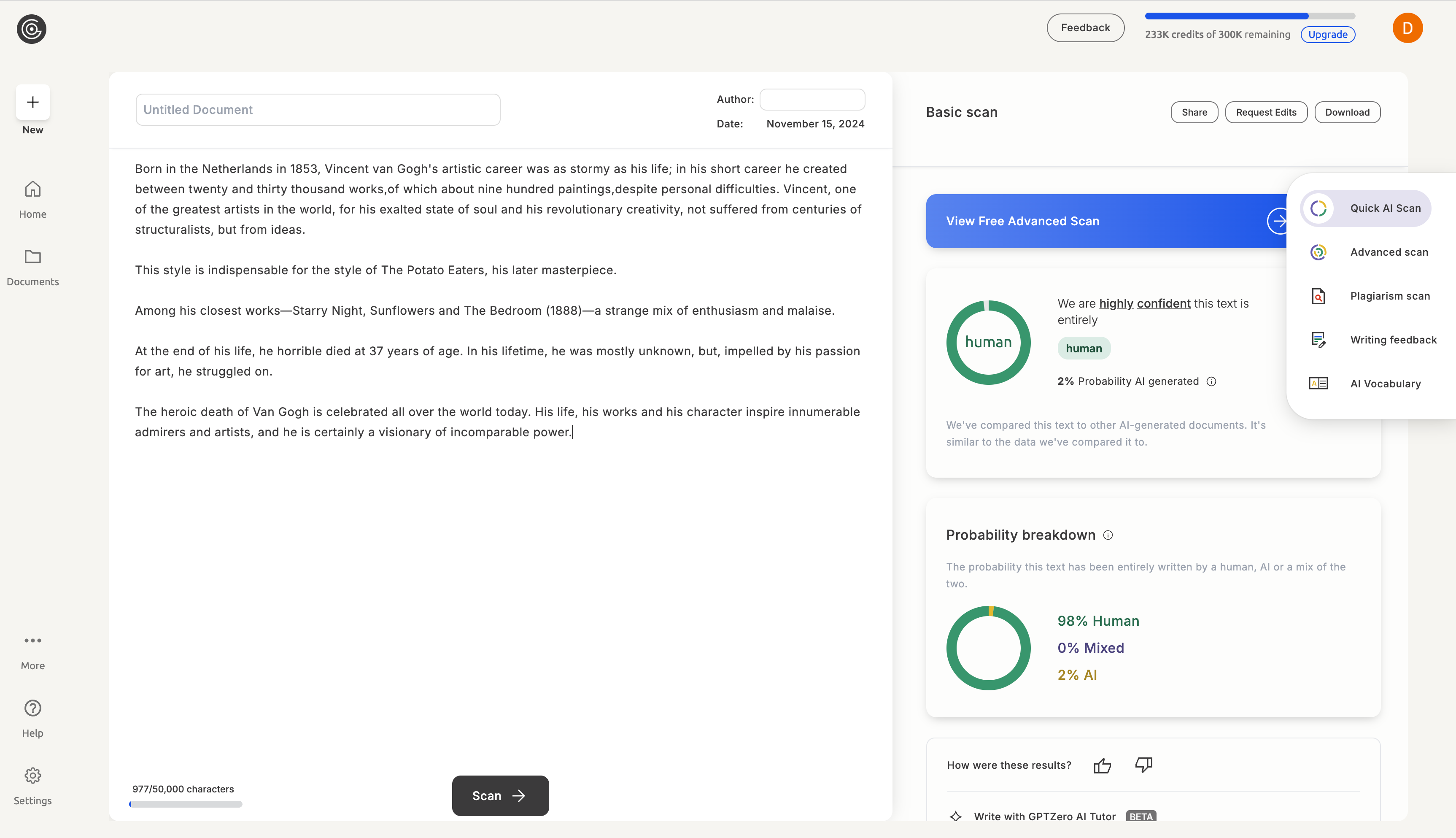Open the user avatar account menu

(1407, 28)
